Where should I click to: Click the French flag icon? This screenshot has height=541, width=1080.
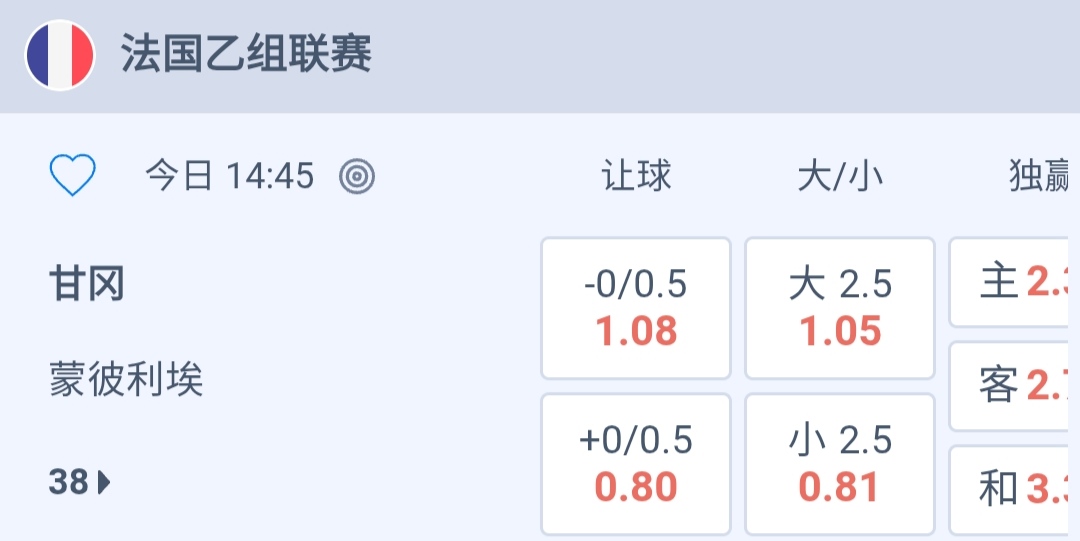(x=60, y=55)
